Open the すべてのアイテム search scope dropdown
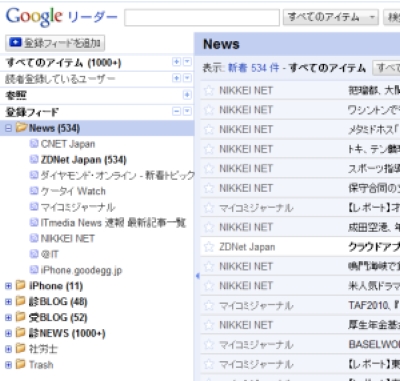The height and width of the screenshot is (381, 400). [x=331, y=17]
